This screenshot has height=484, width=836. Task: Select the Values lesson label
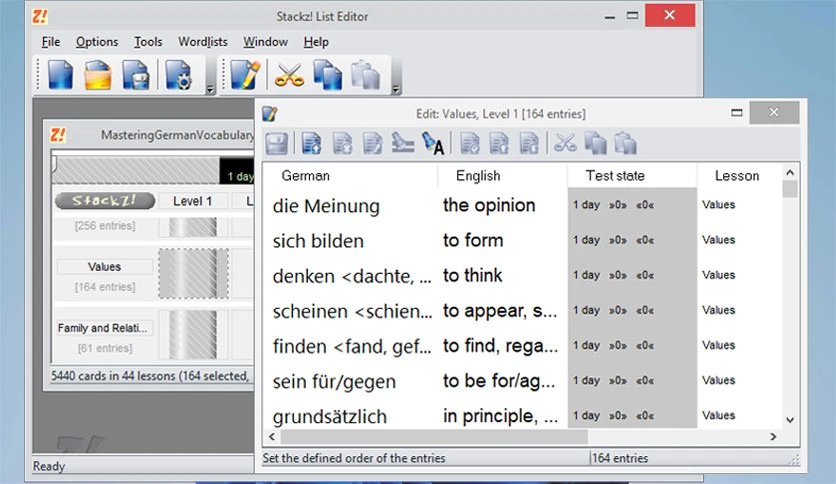[104, 267]
